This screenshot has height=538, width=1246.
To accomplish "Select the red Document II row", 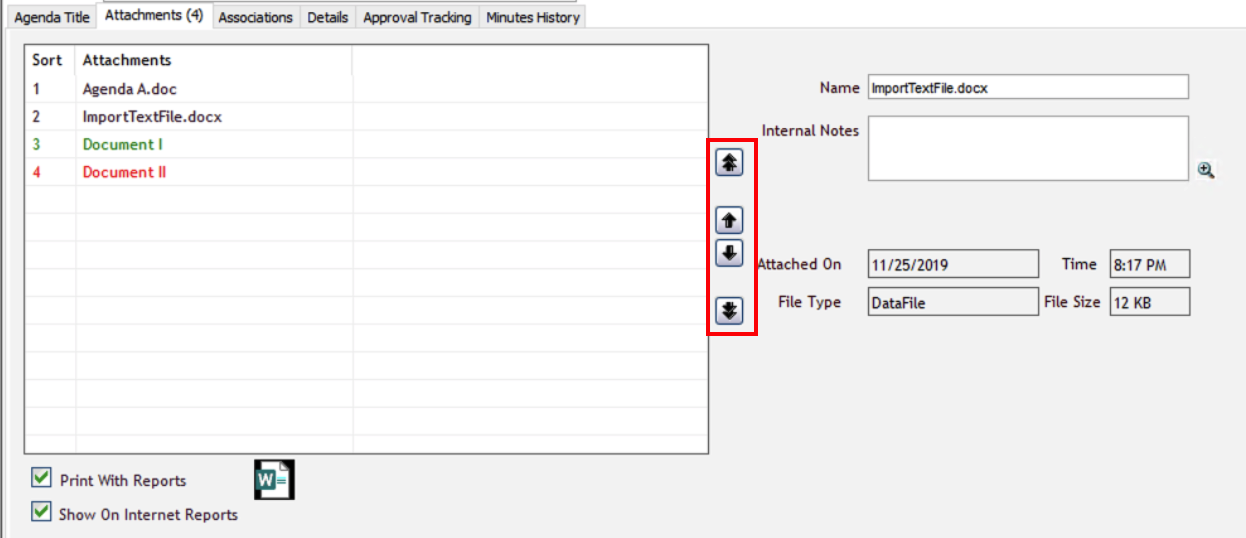I will pyautogui.click(x=366, y=172).
